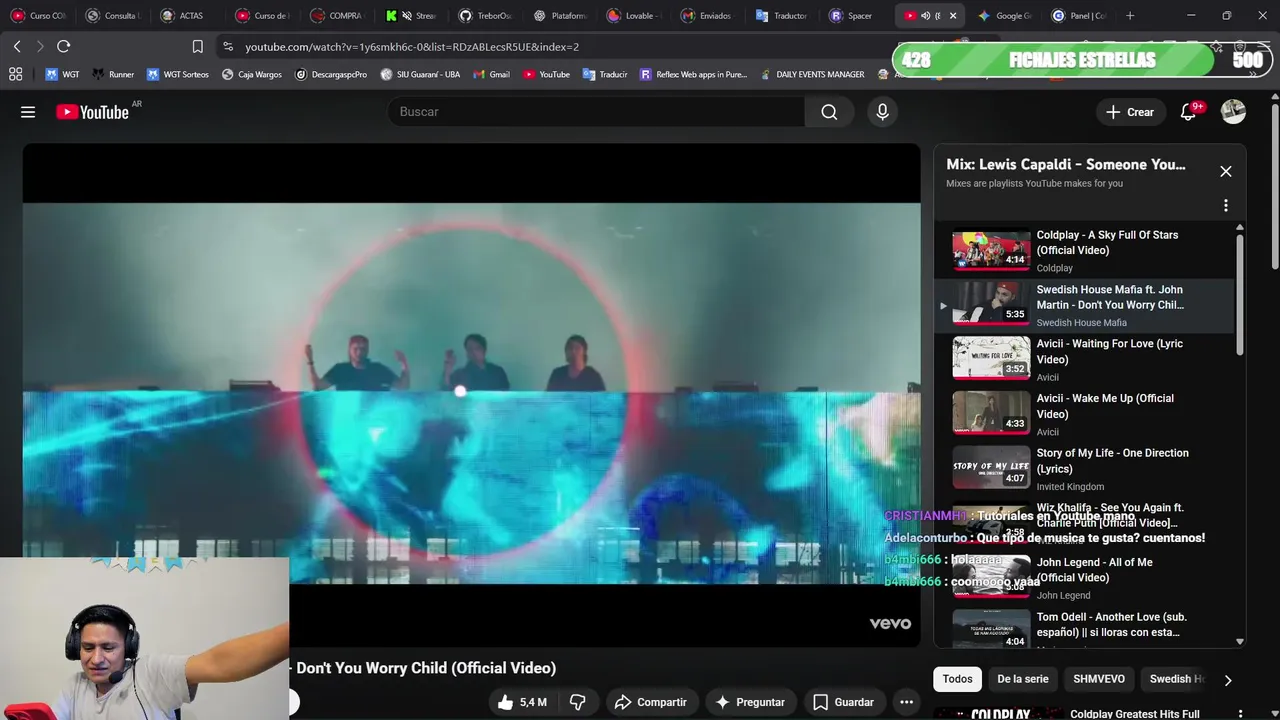Switch to the COMPRA browser tab

337,16
